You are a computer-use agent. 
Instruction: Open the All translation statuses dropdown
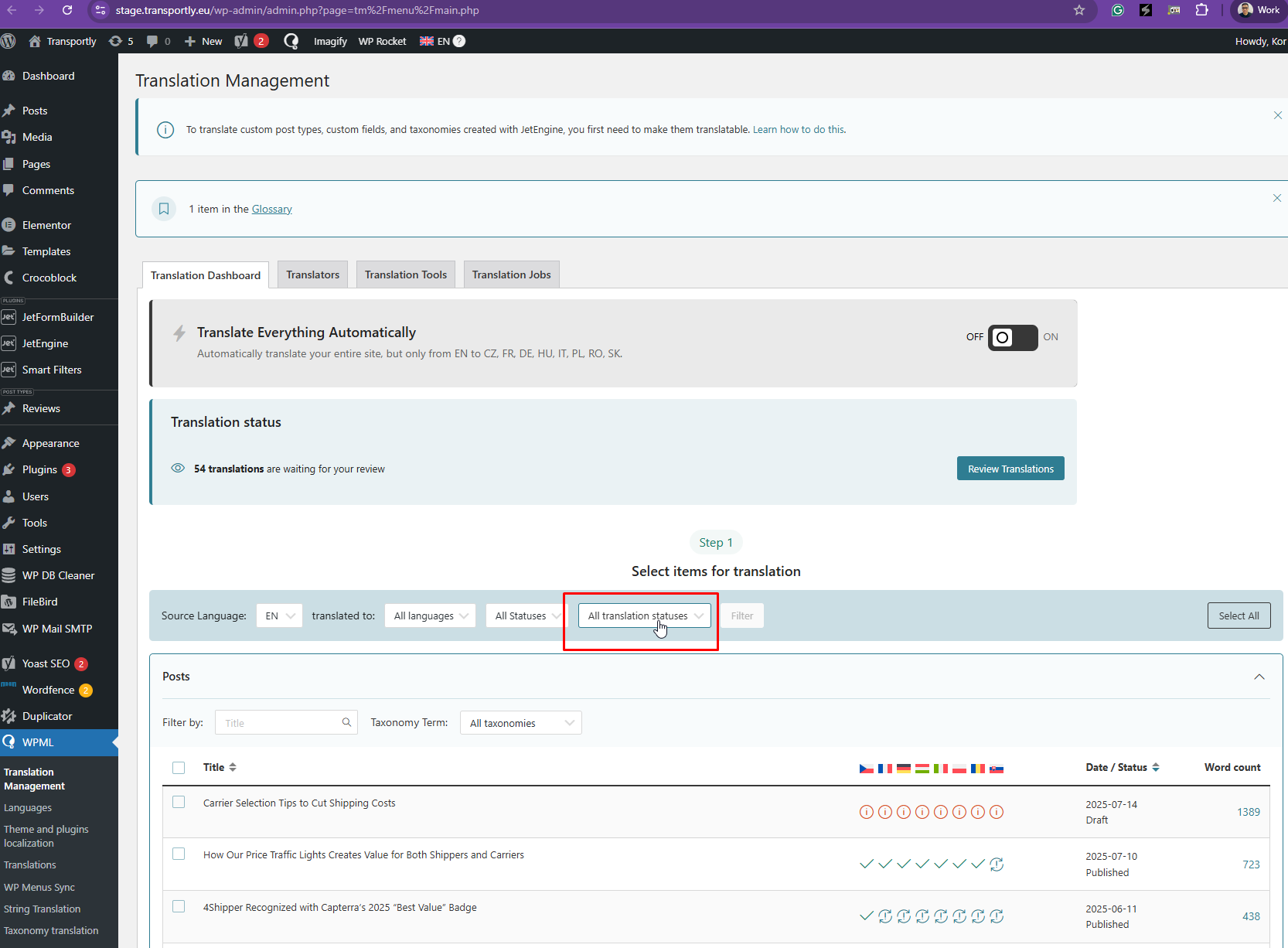[x=644, y=616]
